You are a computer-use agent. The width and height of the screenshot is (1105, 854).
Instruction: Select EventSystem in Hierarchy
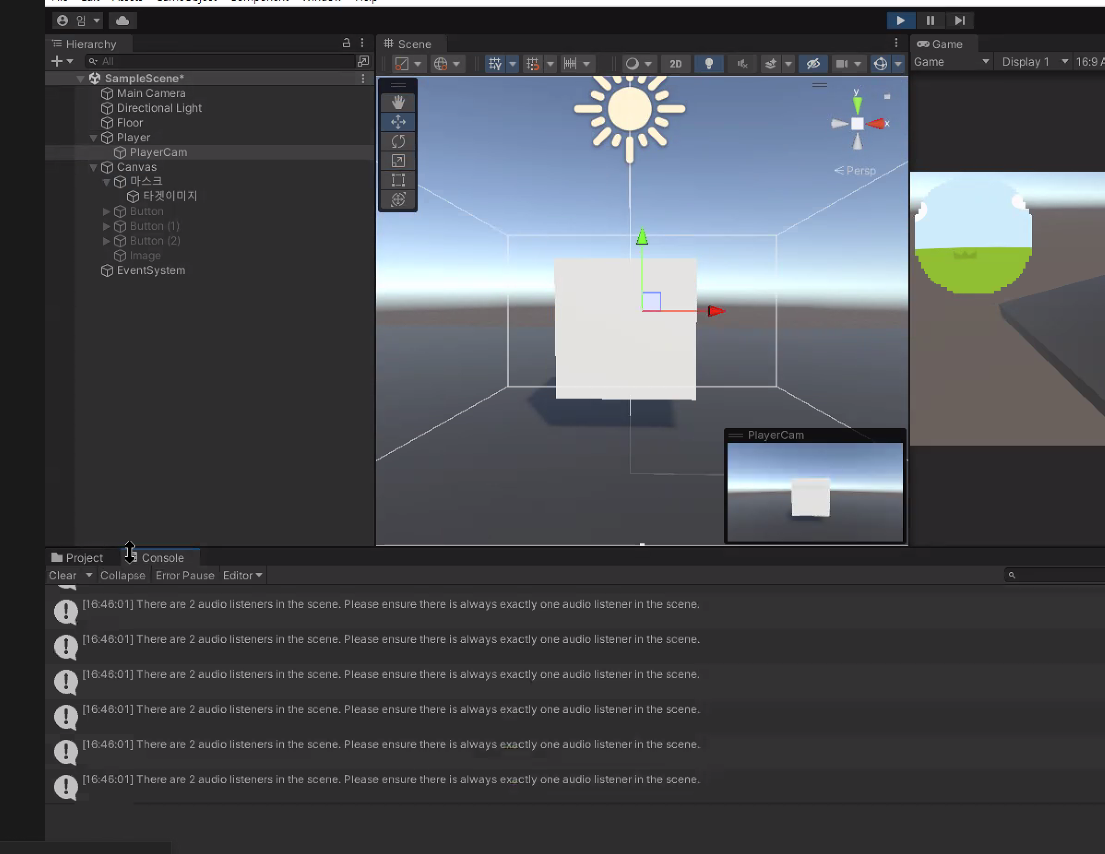(151, 271)
